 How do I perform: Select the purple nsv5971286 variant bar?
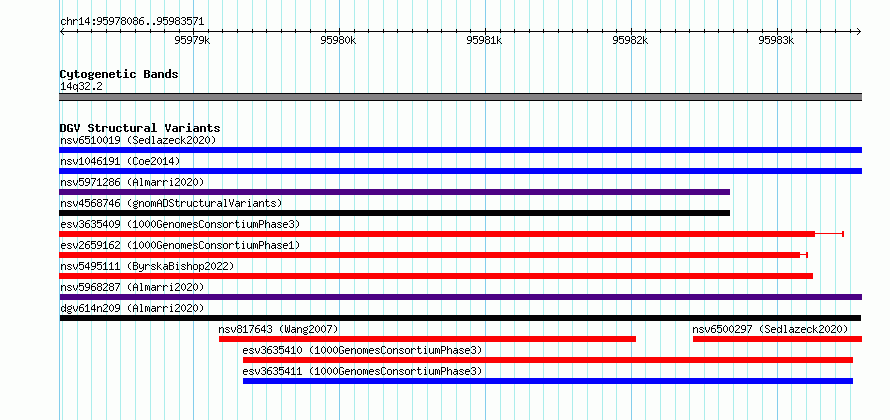click(394, 192)
